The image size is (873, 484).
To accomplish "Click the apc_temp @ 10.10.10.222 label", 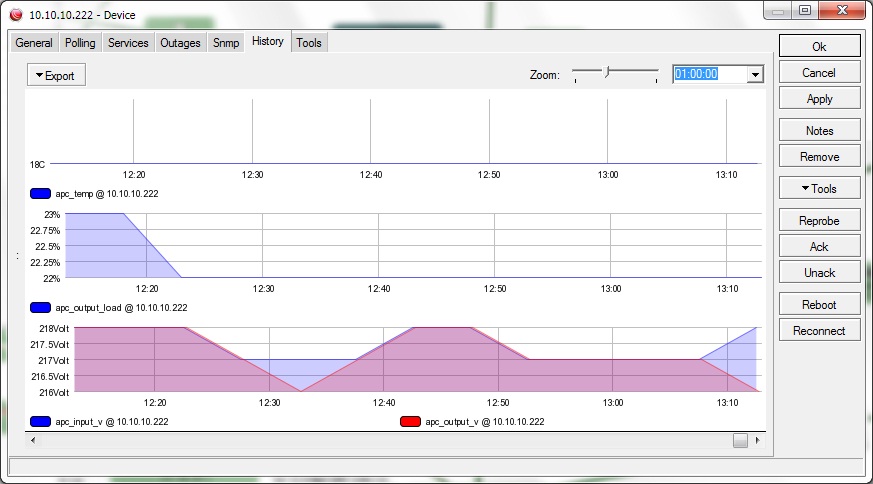I will tap(107, 194).
